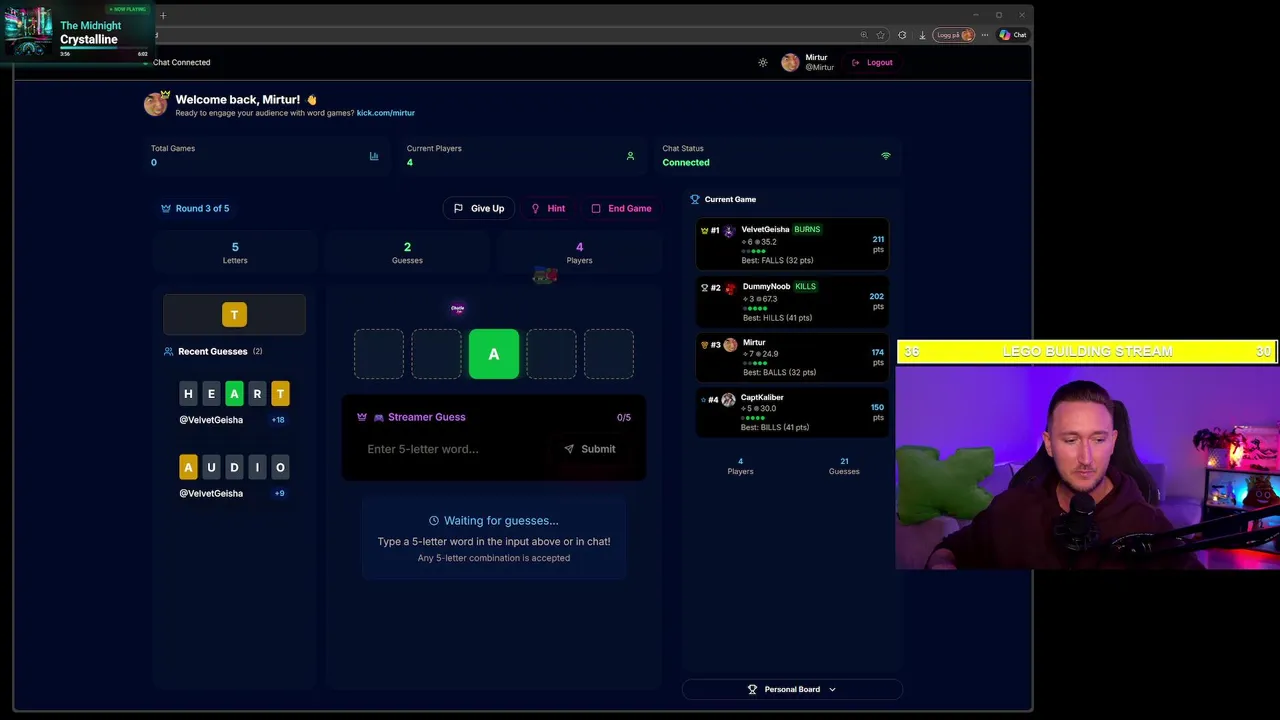
Task: Open the Mirtur profile avatar in the header
Action: pyautogui.click(x=790, y=62)
